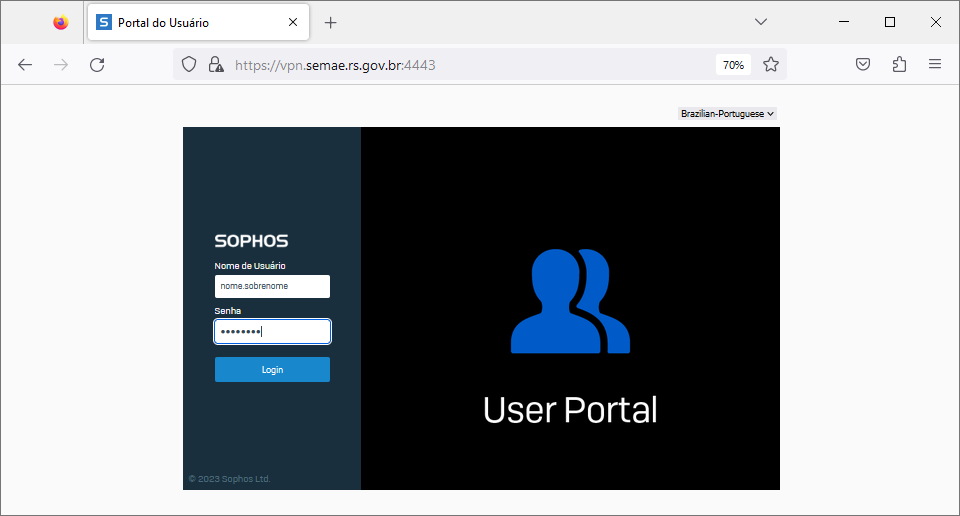Reset the 70% zoom level indicator
Image resolution: width=960 pixels, height=516 pixels.
tap(733, 65)
